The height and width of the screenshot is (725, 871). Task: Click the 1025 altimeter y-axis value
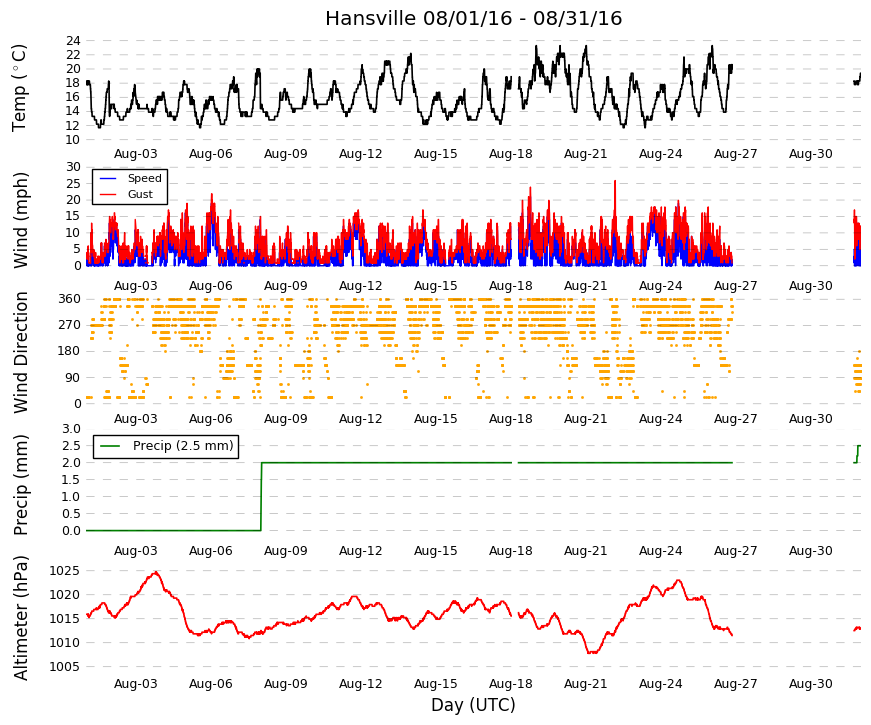pos(64,571)
